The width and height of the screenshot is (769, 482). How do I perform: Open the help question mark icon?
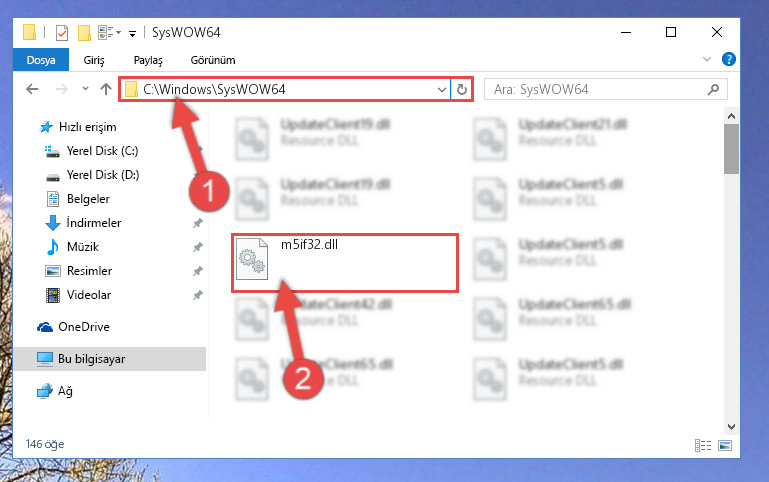728,59
